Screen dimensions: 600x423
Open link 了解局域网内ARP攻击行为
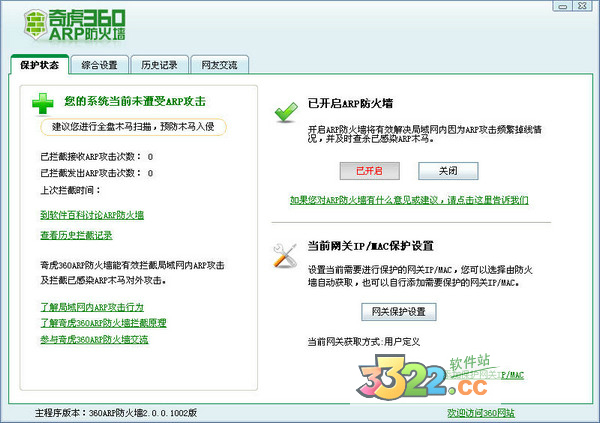(92, 307)
